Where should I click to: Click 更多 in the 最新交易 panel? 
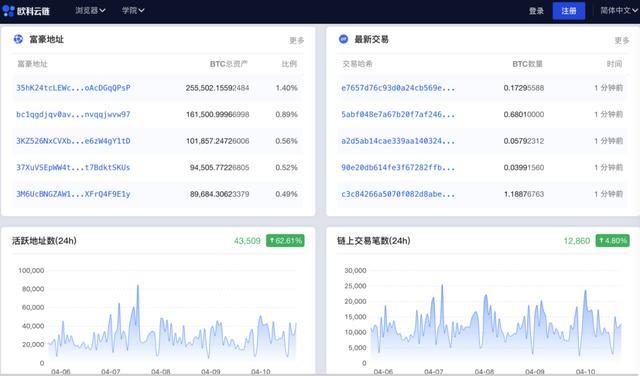coord(622,40)
